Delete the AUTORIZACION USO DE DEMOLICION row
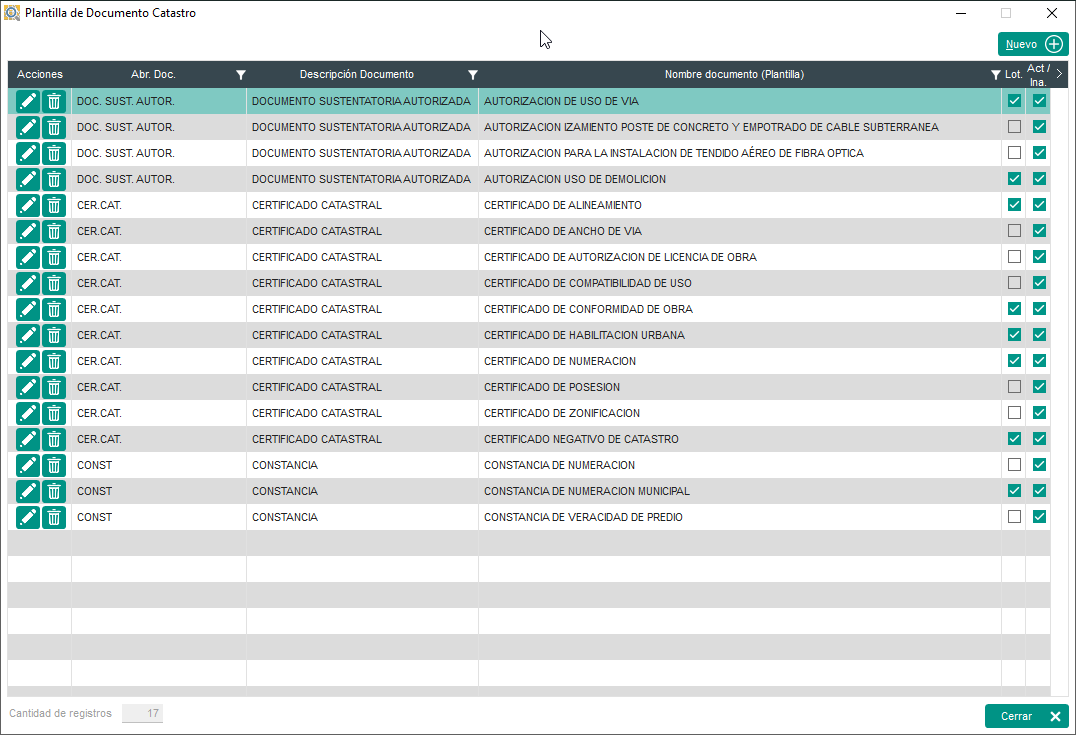1076x735 pixels. [54, 179]
